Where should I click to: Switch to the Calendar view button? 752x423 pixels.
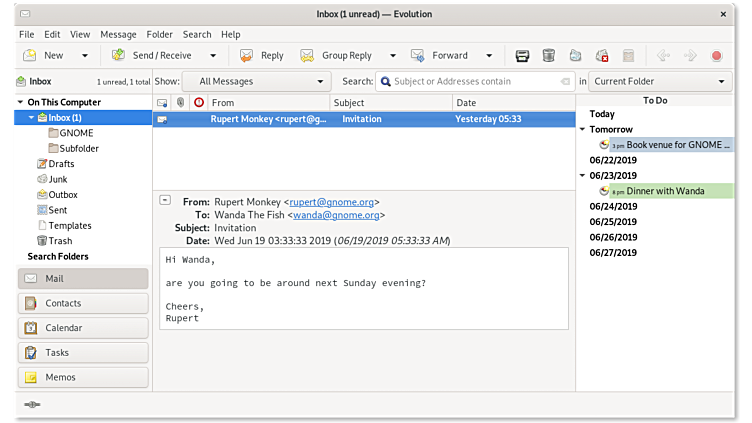83,328
